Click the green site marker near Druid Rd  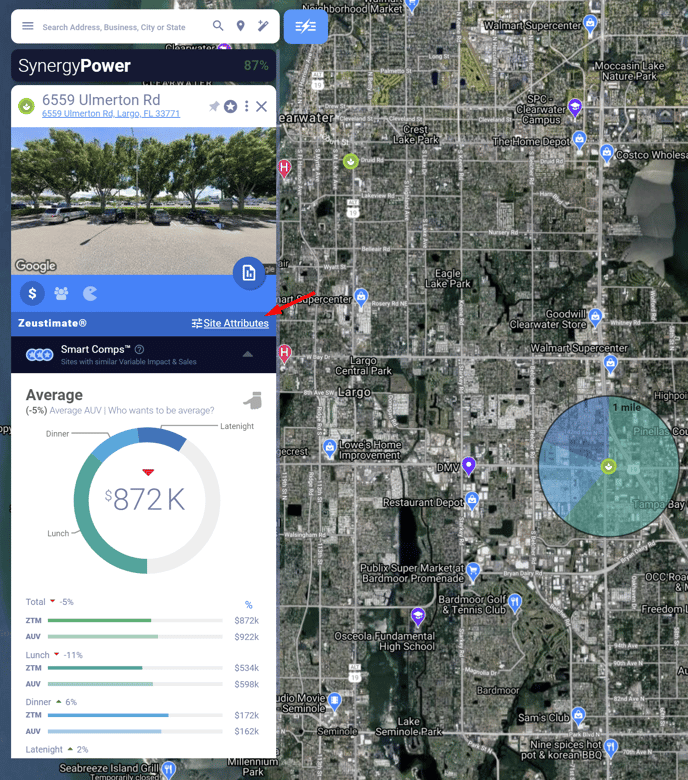pyautogui.click(x=351, y=161)
